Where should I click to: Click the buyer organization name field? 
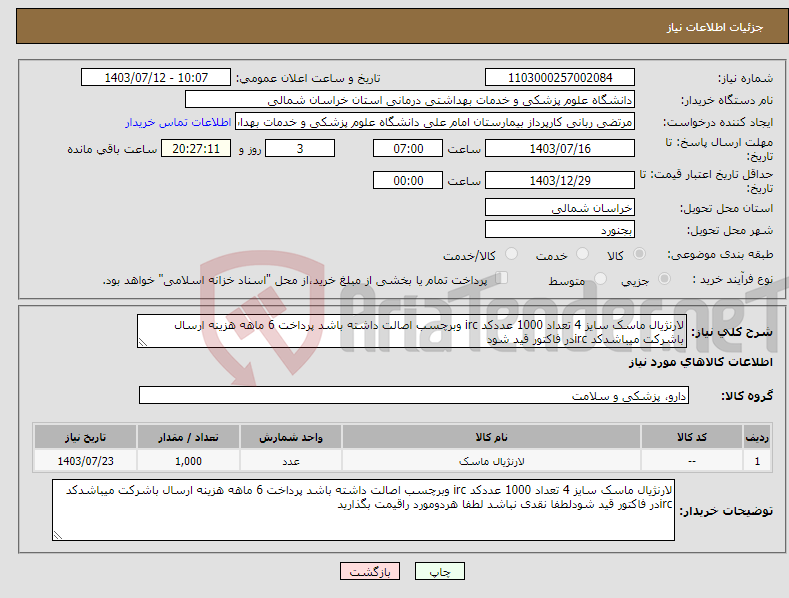[410, 100]
